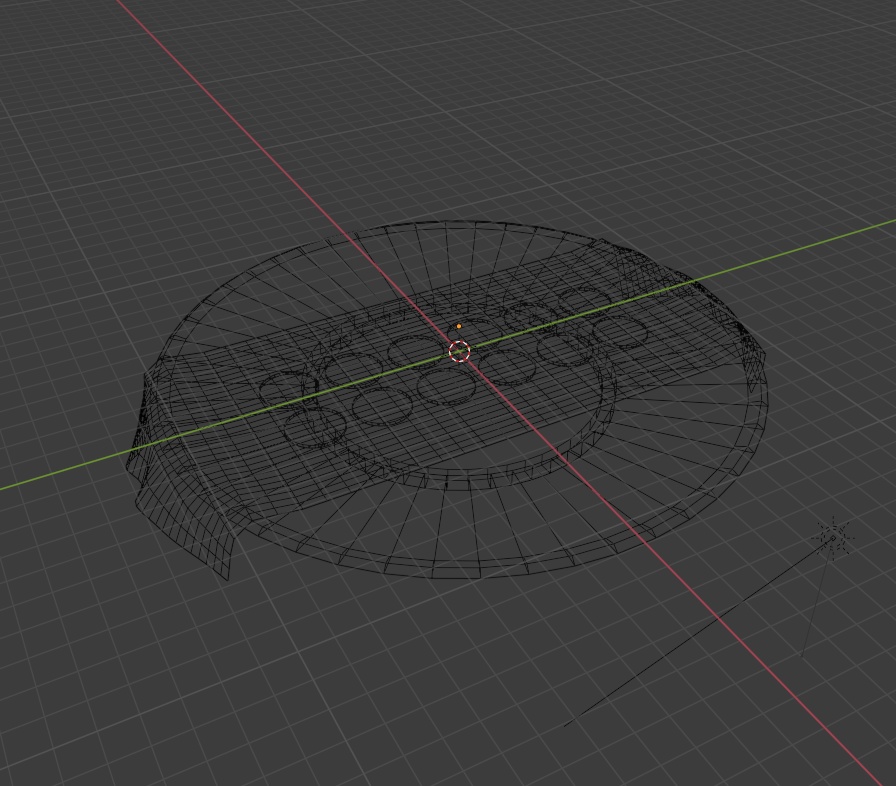Image resolution: width=896 pixels, height=786 pixels.
Task: Click the red-white 3D cursor circle
Action: (459, 351)
